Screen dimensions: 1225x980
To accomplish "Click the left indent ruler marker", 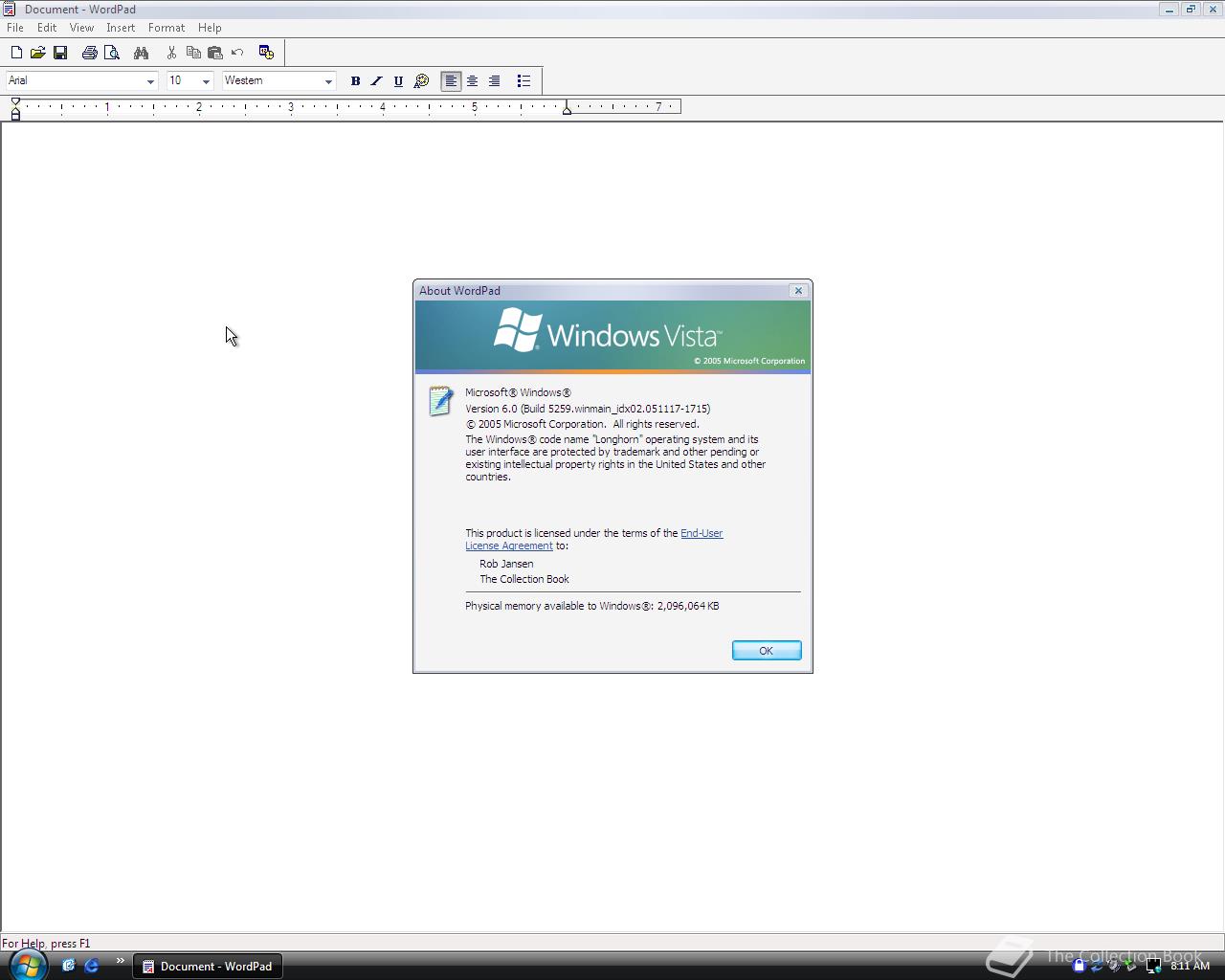I will [15, 113].
